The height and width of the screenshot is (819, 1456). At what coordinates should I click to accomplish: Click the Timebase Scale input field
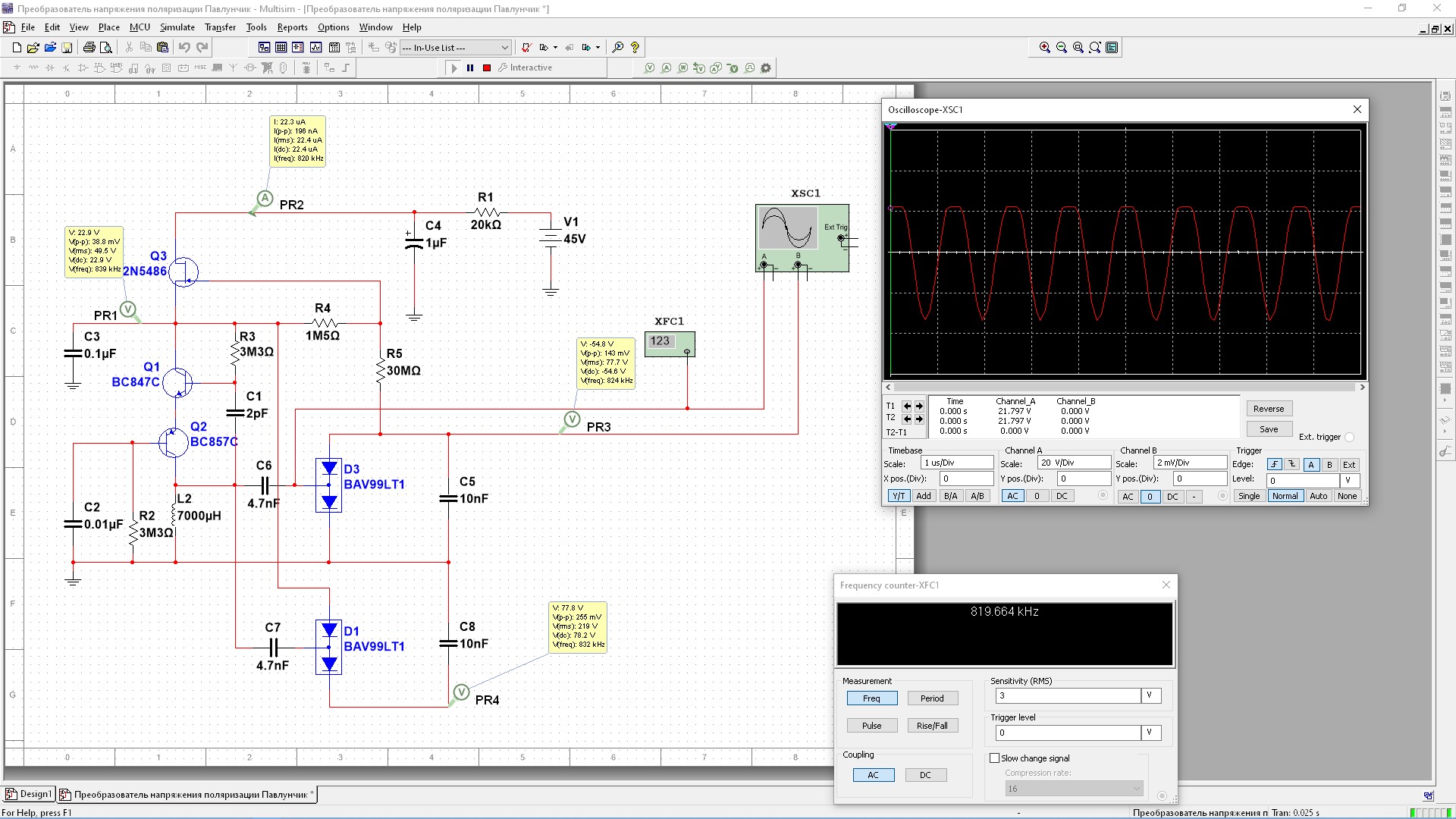tap(955, 463)
